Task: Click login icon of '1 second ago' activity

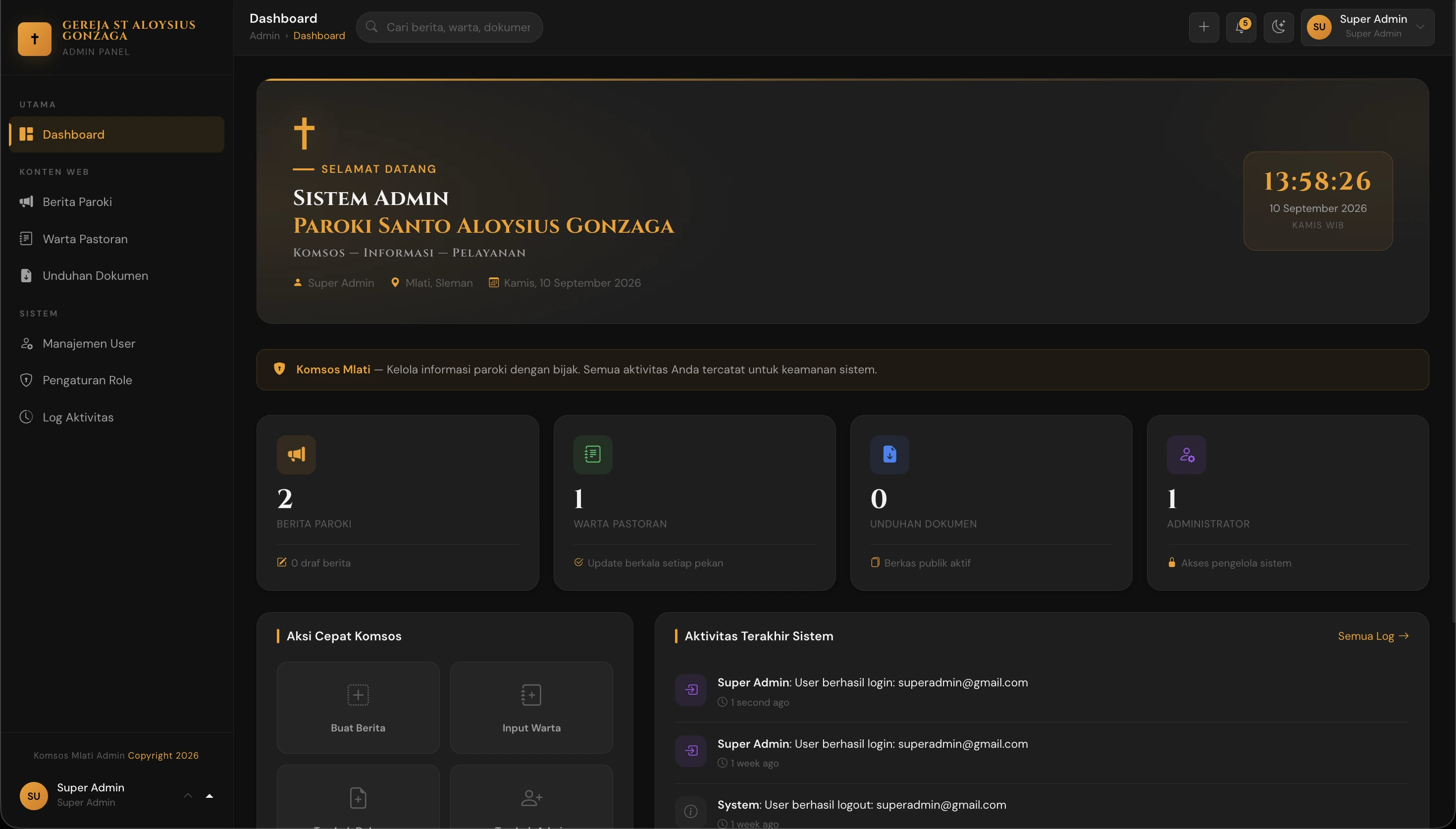Action: pos(691,690)
